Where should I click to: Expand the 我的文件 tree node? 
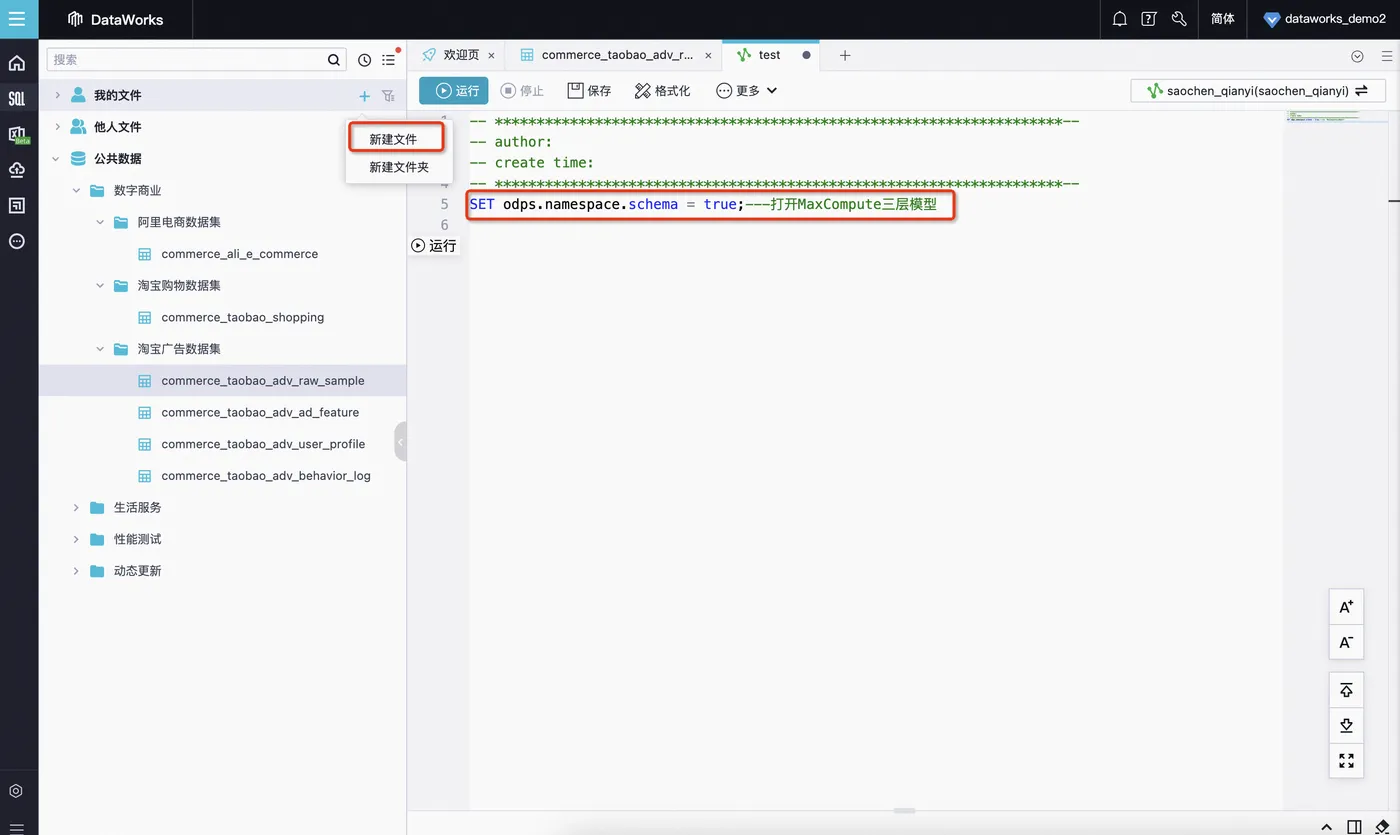pyautogui.click(x=57, y=95)
